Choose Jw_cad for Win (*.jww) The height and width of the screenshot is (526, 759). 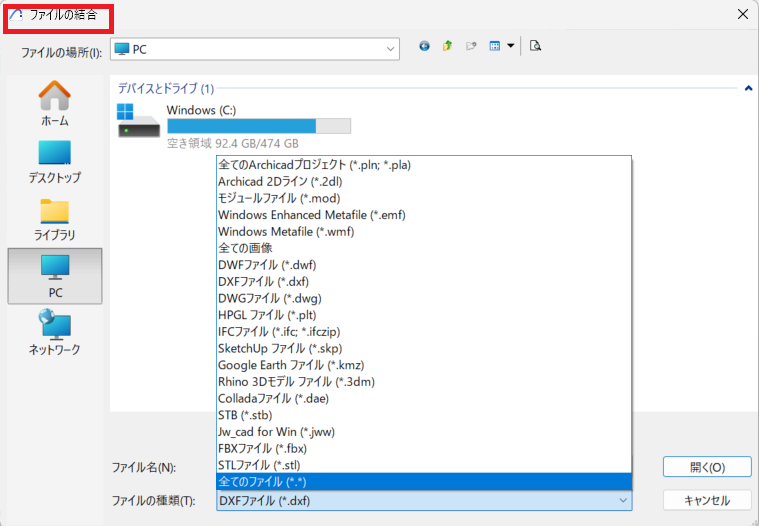[x=424, y=432]
